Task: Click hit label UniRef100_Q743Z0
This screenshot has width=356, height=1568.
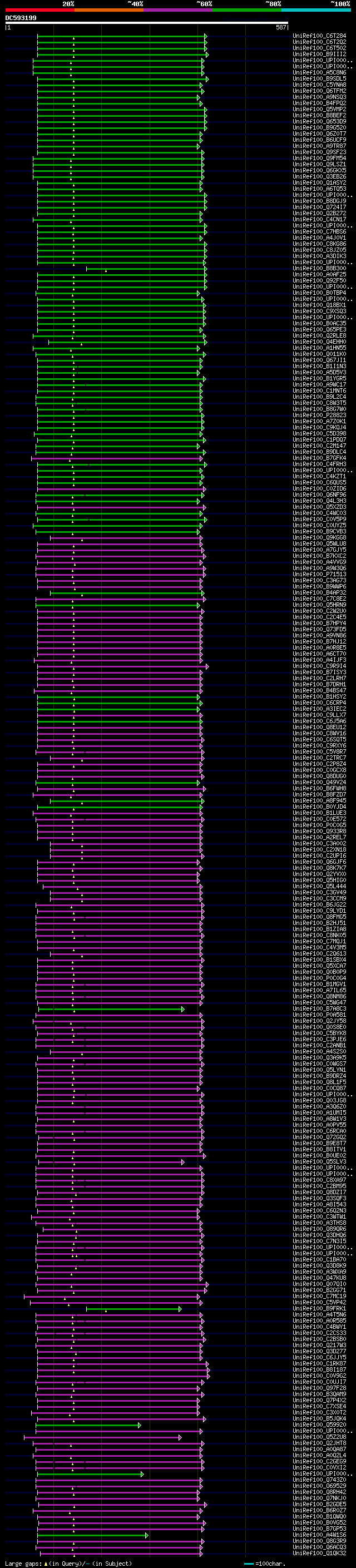Action: (319, 1480)
